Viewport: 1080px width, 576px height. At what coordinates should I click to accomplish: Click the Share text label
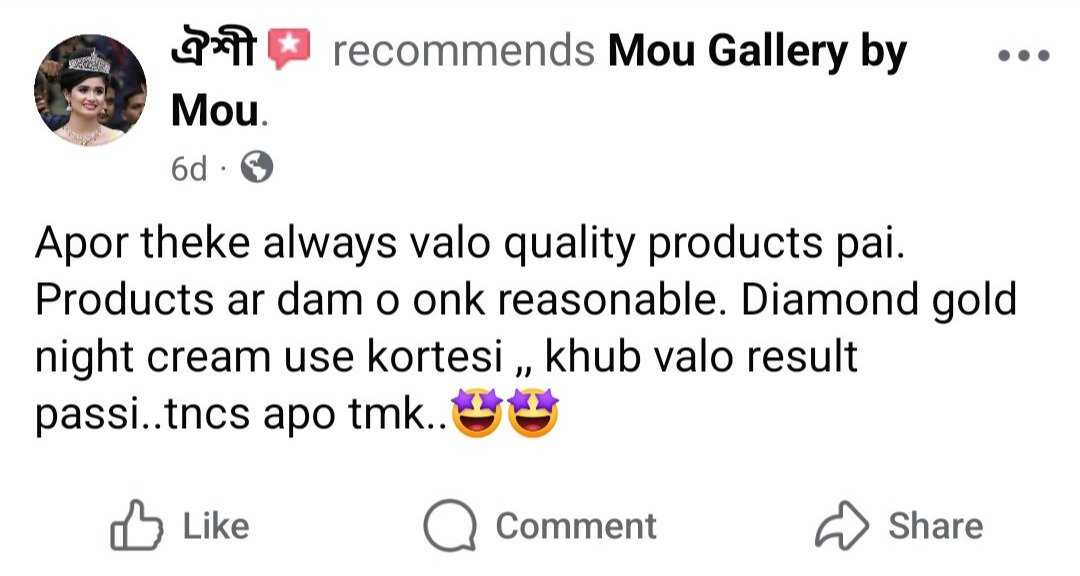pos(935,526)
